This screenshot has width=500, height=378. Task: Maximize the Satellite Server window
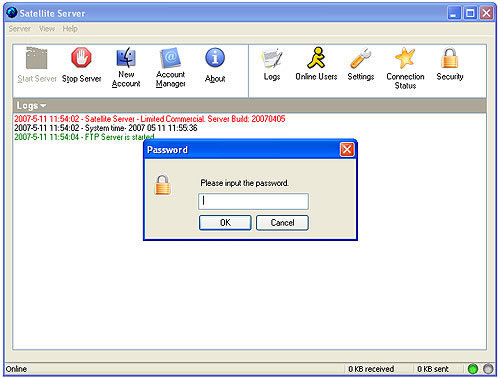coord(470,13)
